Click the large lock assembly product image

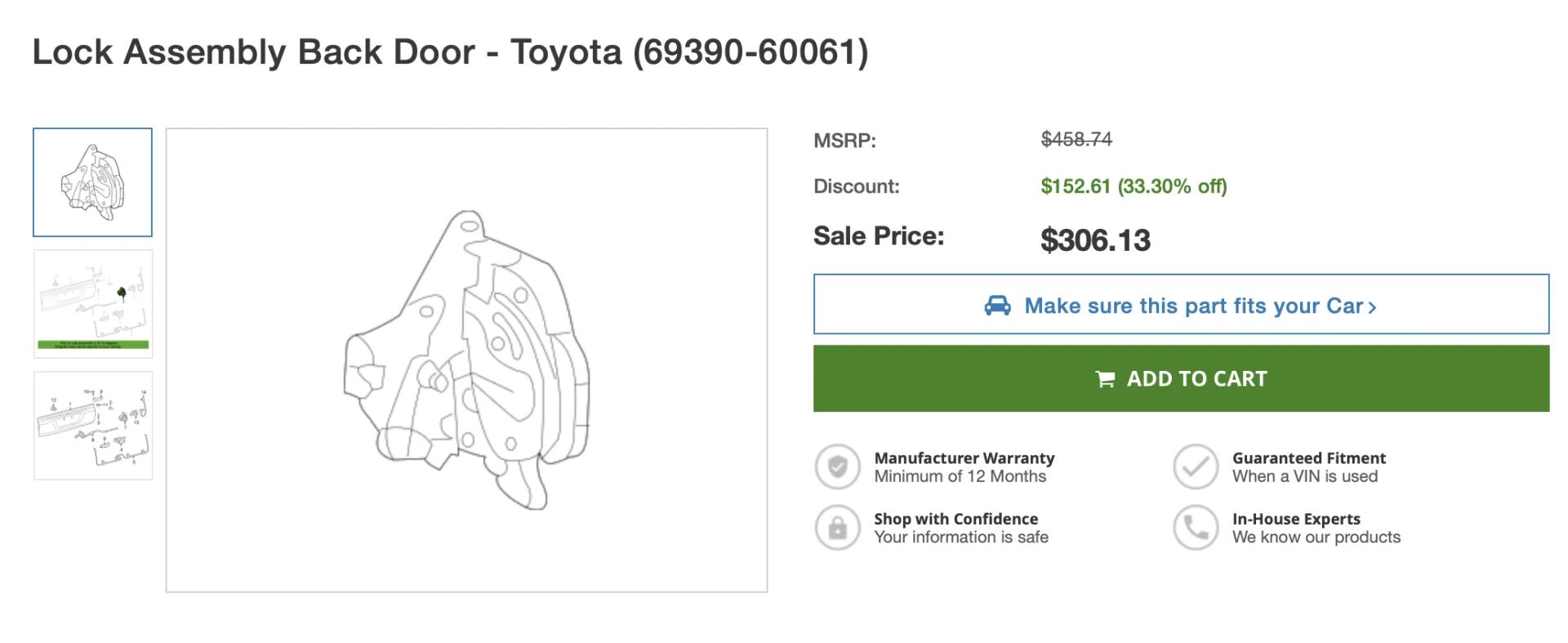pos(466,359)
